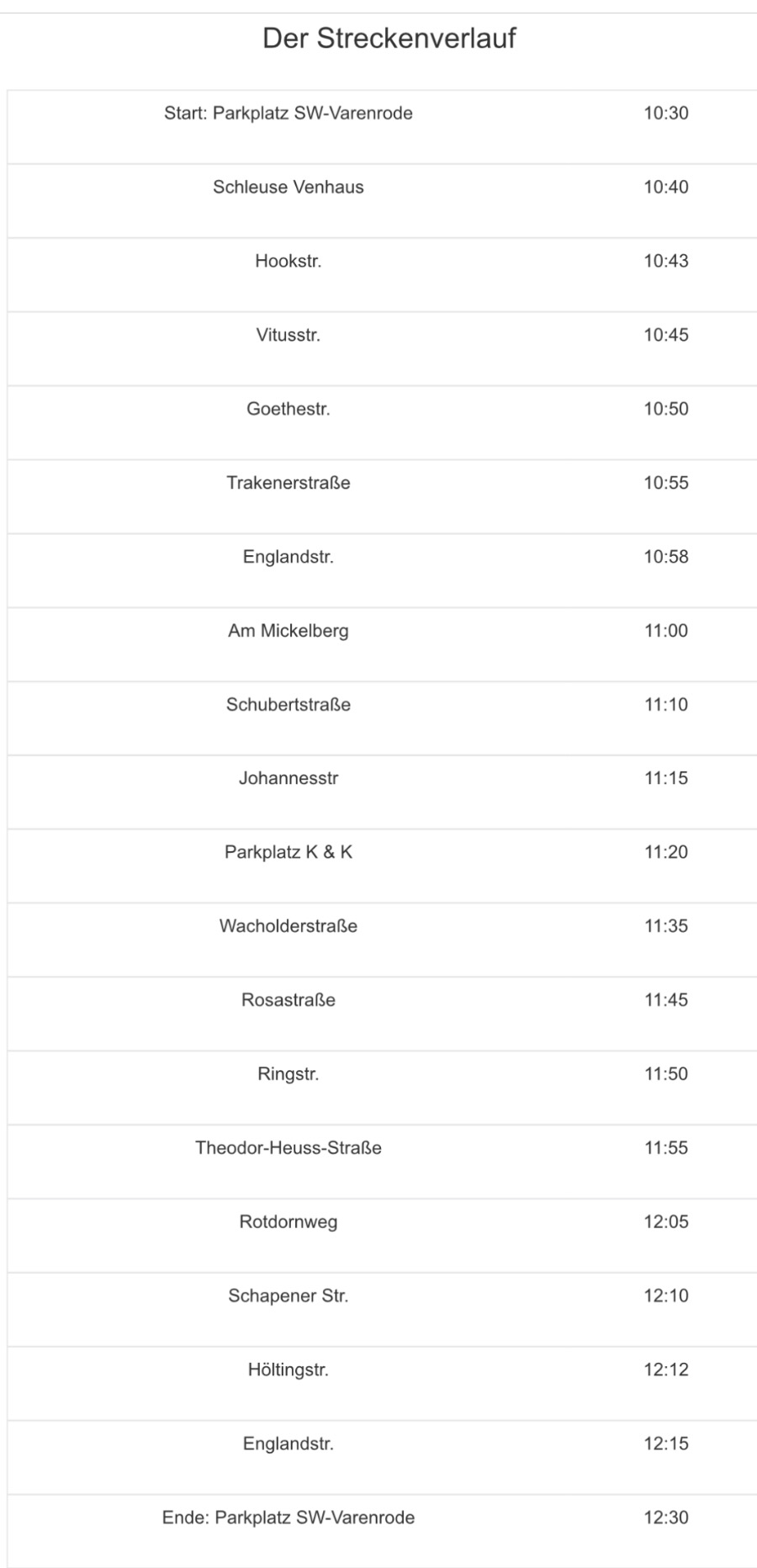Select the Goethestr. stop entry
The width and height of the screenshot is (757, 1568).
pos(288,410)
